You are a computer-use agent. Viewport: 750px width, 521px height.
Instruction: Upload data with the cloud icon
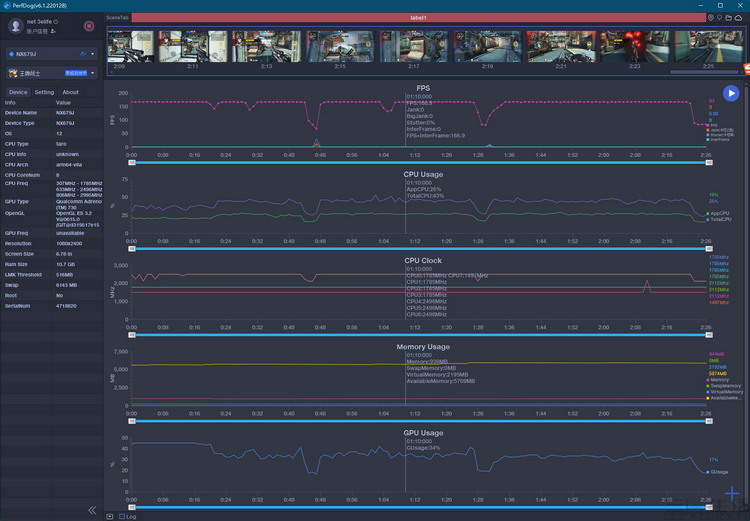[739, 18]
